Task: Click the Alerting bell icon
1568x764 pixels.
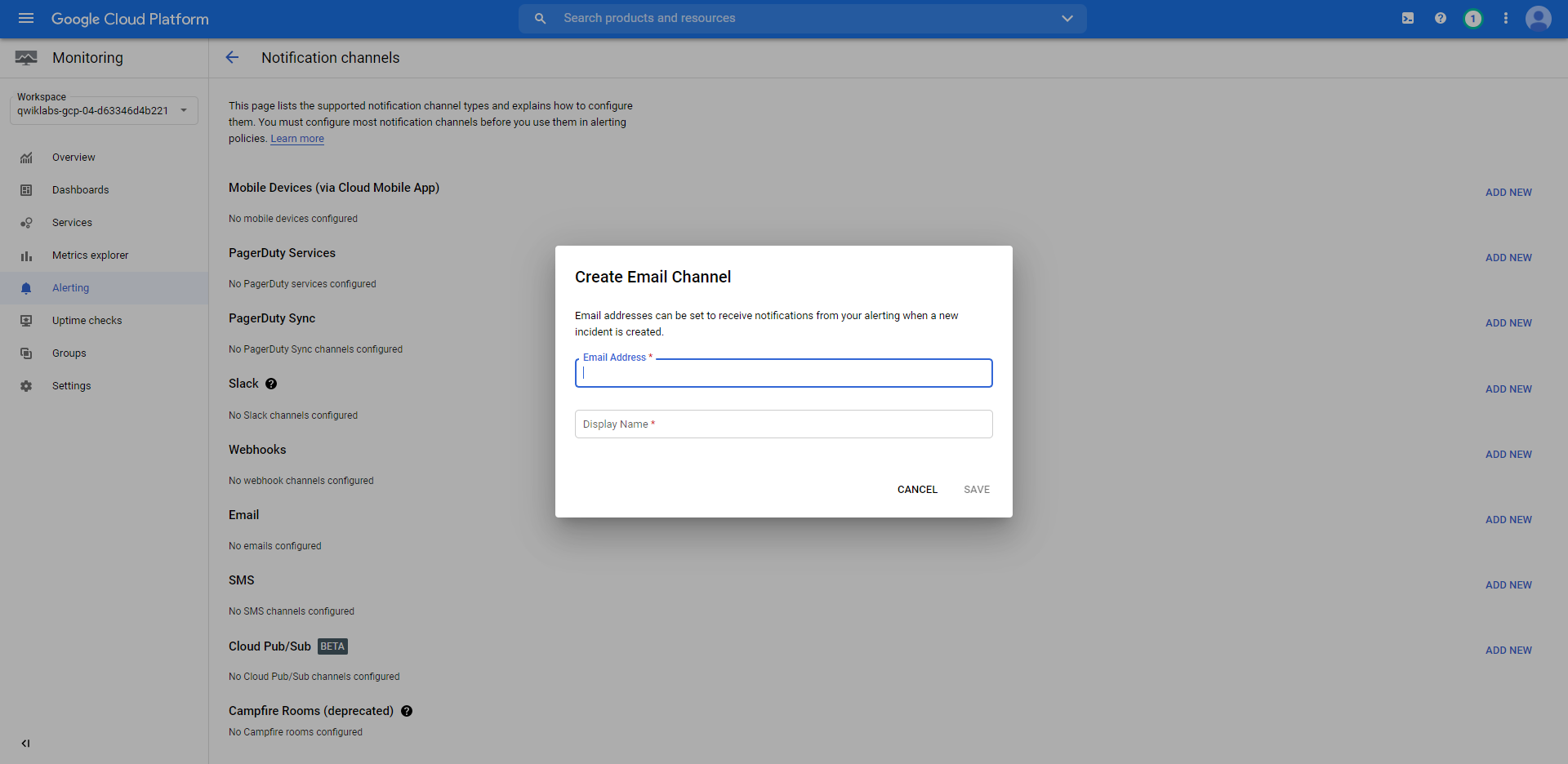Action: [x=26, y=288]
